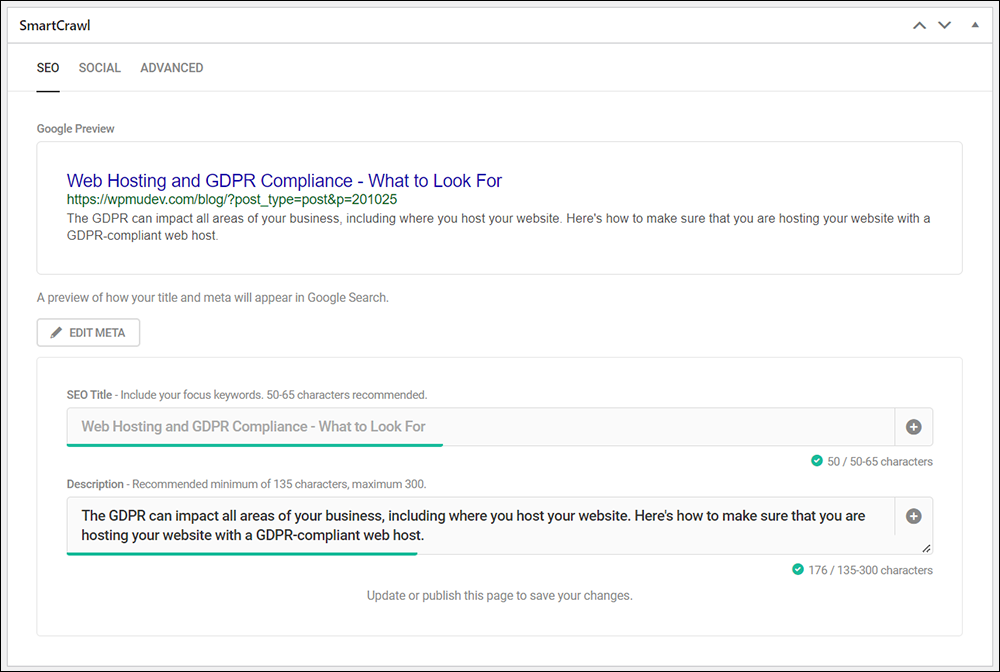Focus the Description text area

[480, 525]
